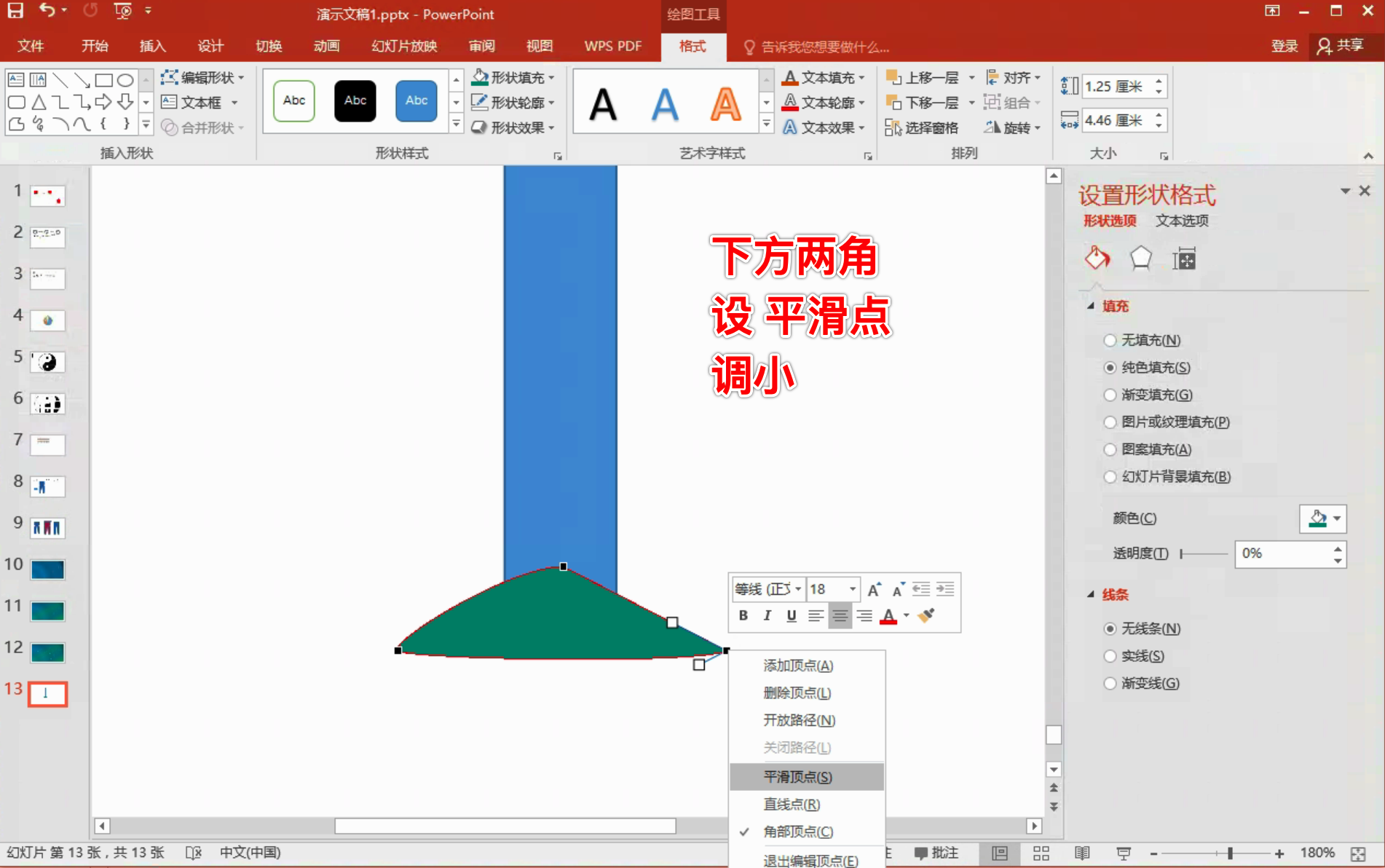Open the Size & Properties tab icon
The image size is (1385, 868).
tap(1184, 259)
